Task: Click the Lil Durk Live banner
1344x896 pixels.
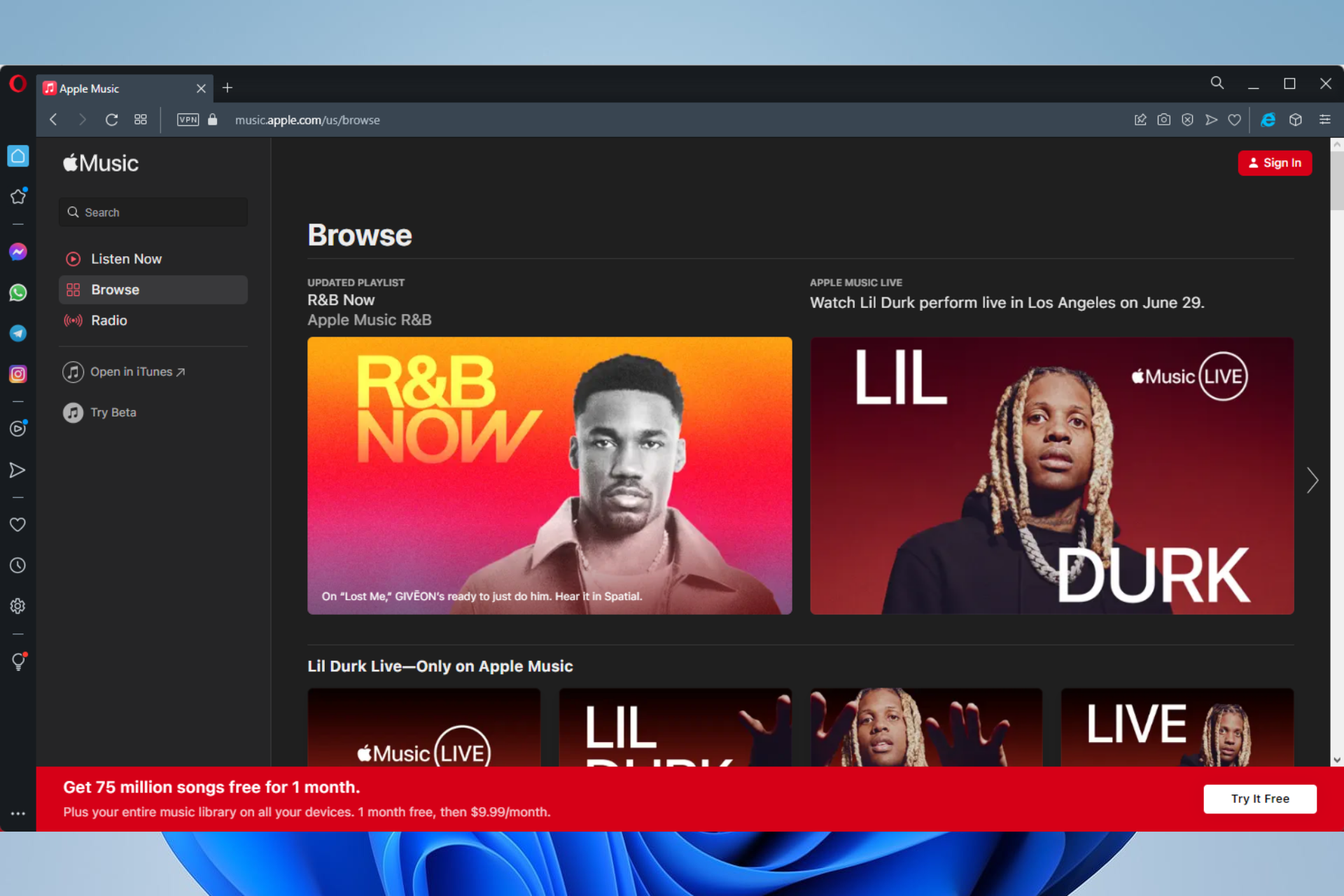Action: pos(1052,475)
